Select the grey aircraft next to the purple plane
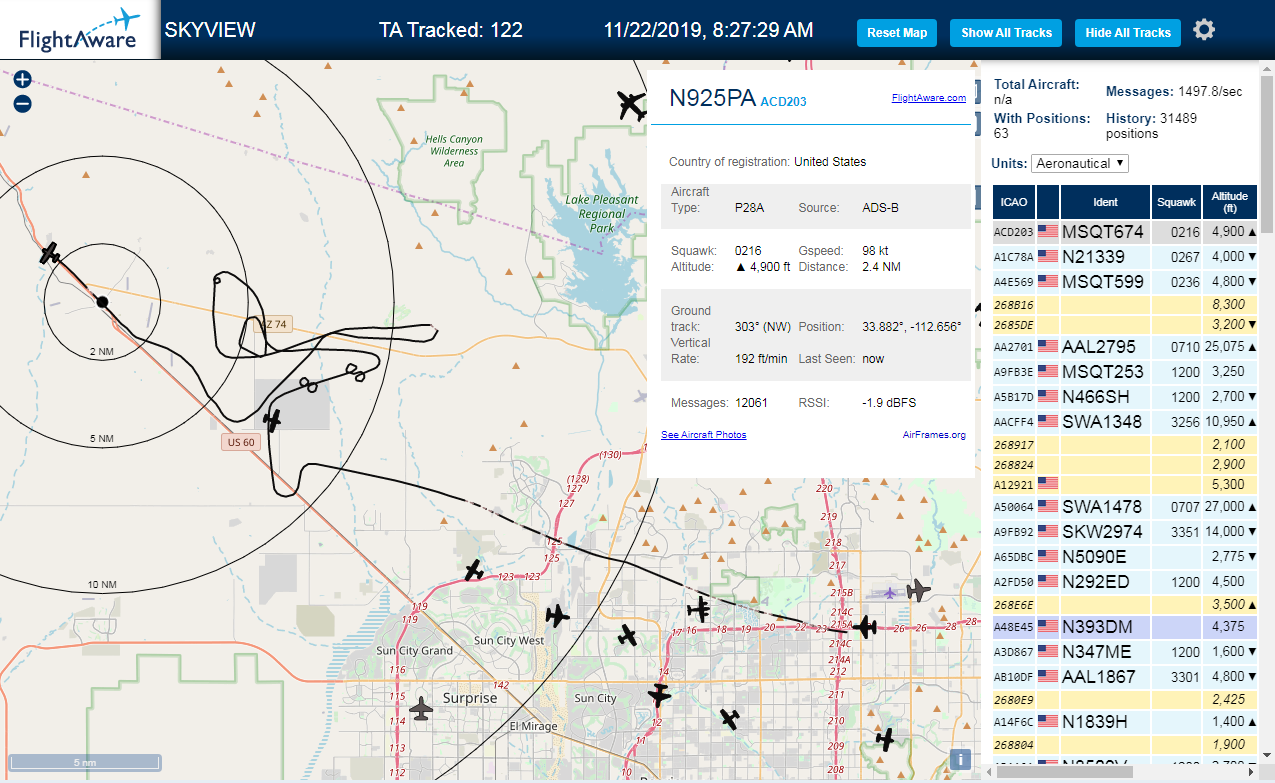The image size is (1275, 783). 918,590
